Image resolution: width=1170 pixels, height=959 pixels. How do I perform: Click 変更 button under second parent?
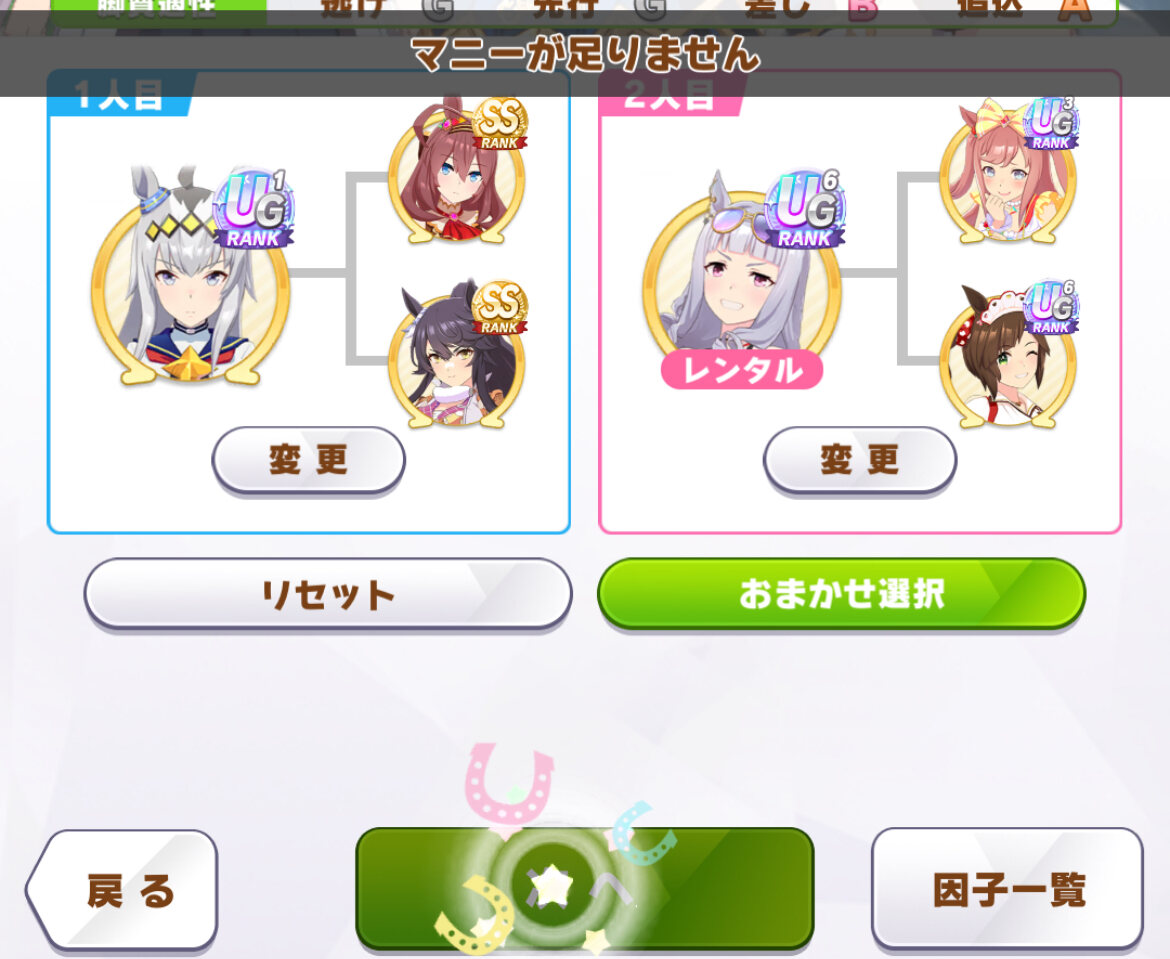pos(860,460)
